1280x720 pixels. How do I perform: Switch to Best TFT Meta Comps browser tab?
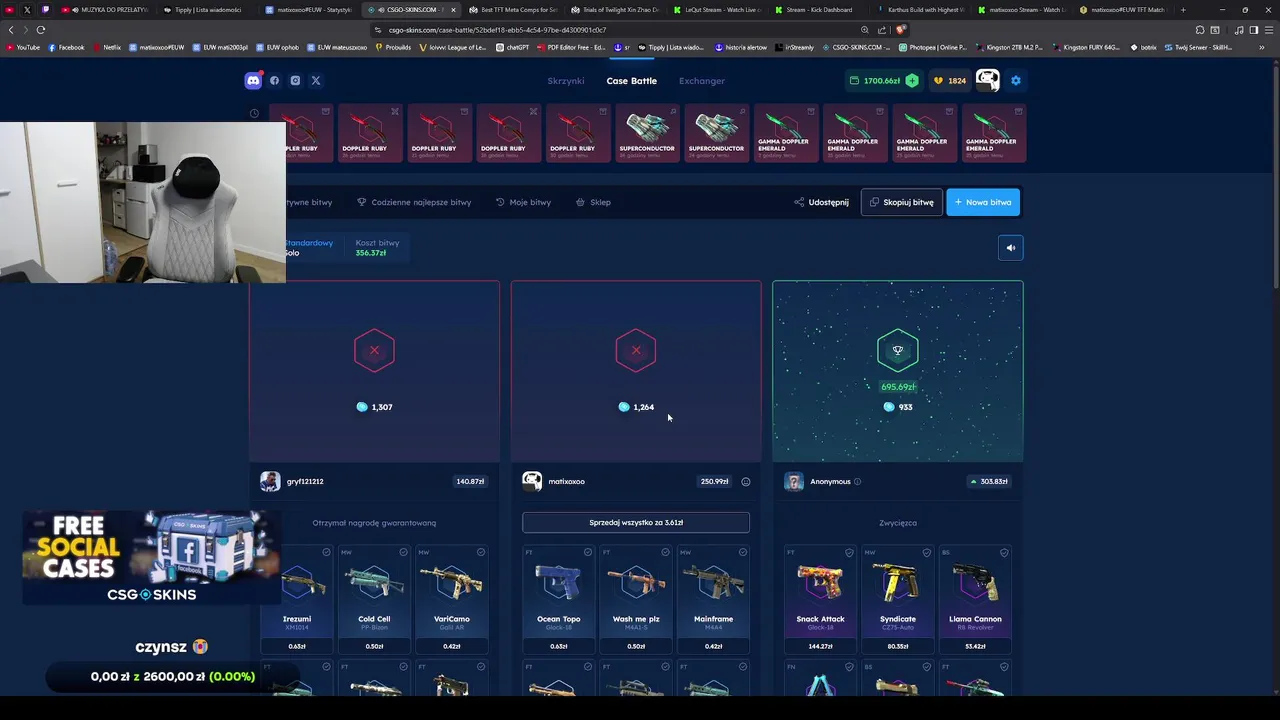pos(513,10)
